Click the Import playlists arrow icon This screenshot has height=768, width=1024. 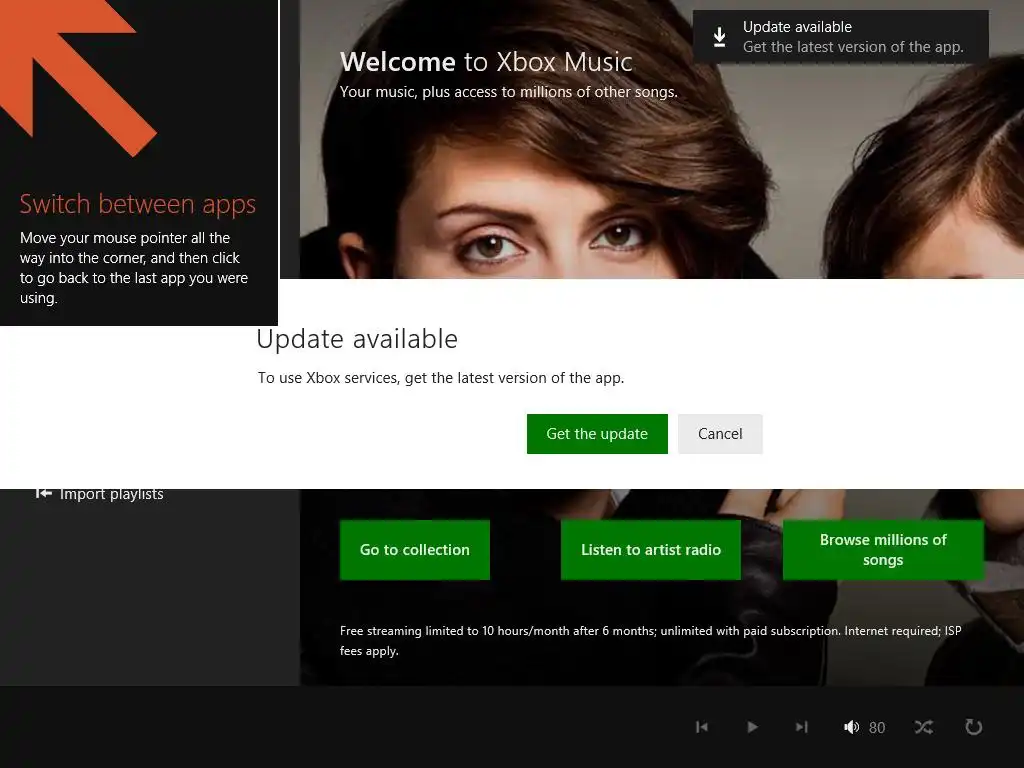[44, 493]
